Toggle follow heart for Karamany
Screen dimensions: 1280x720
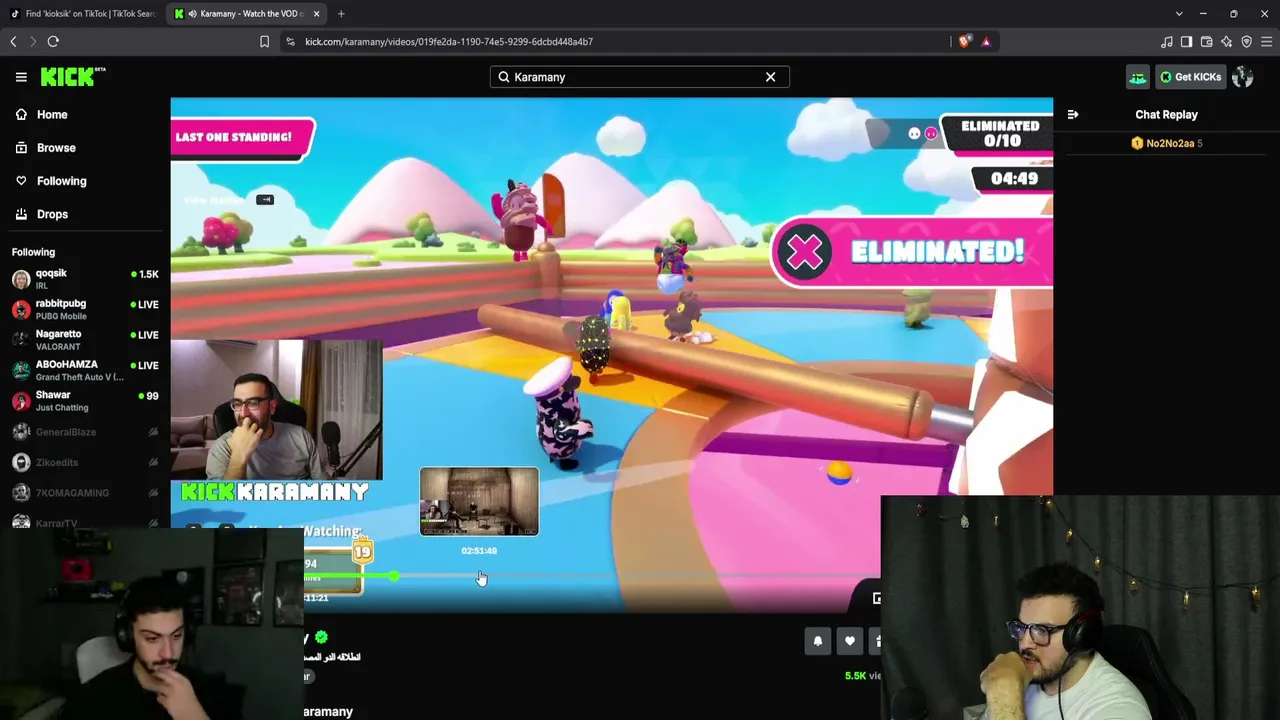(850, 641)
